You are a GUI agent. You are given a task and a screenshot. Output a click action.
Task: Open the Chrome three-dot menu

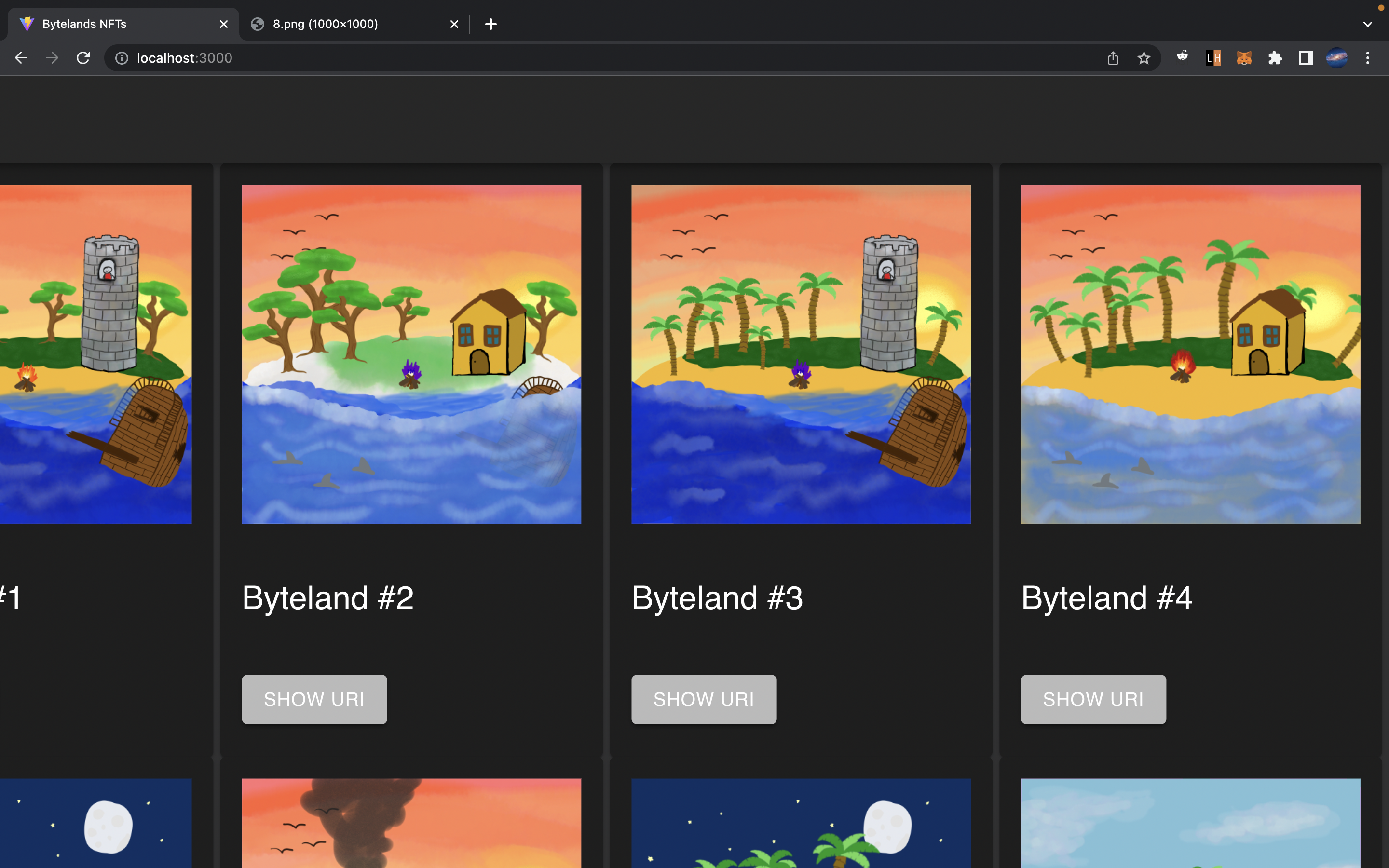tap(1367, 58)
